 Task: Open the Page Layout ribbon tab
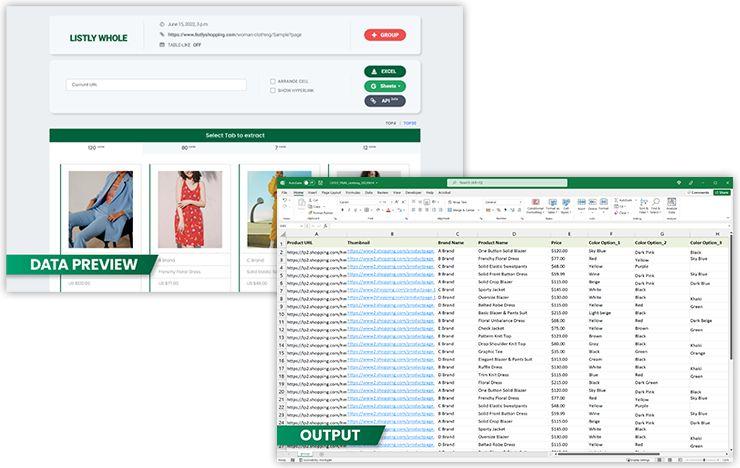(x=331, y=192)
